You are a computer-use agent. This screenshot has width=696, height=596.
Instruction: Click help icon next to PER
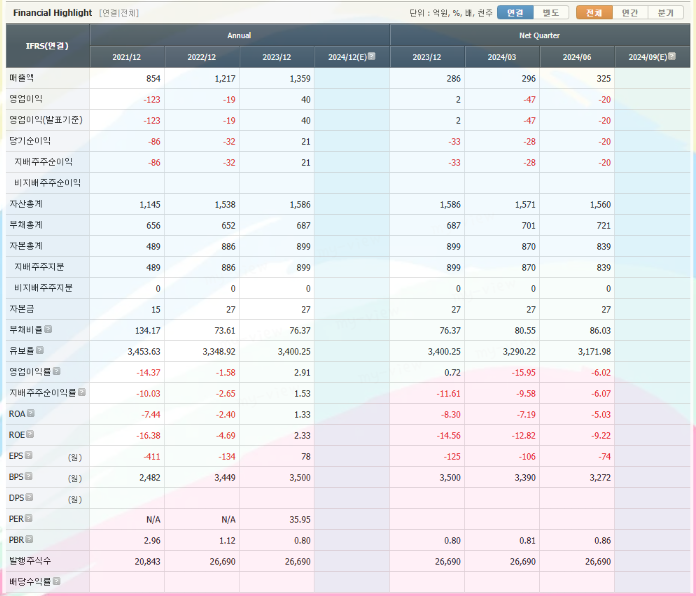28,518
